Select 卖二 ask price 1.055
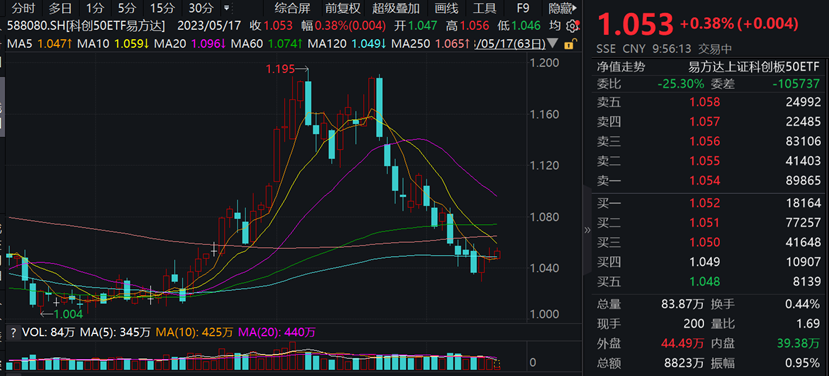 tap(704, 161)
